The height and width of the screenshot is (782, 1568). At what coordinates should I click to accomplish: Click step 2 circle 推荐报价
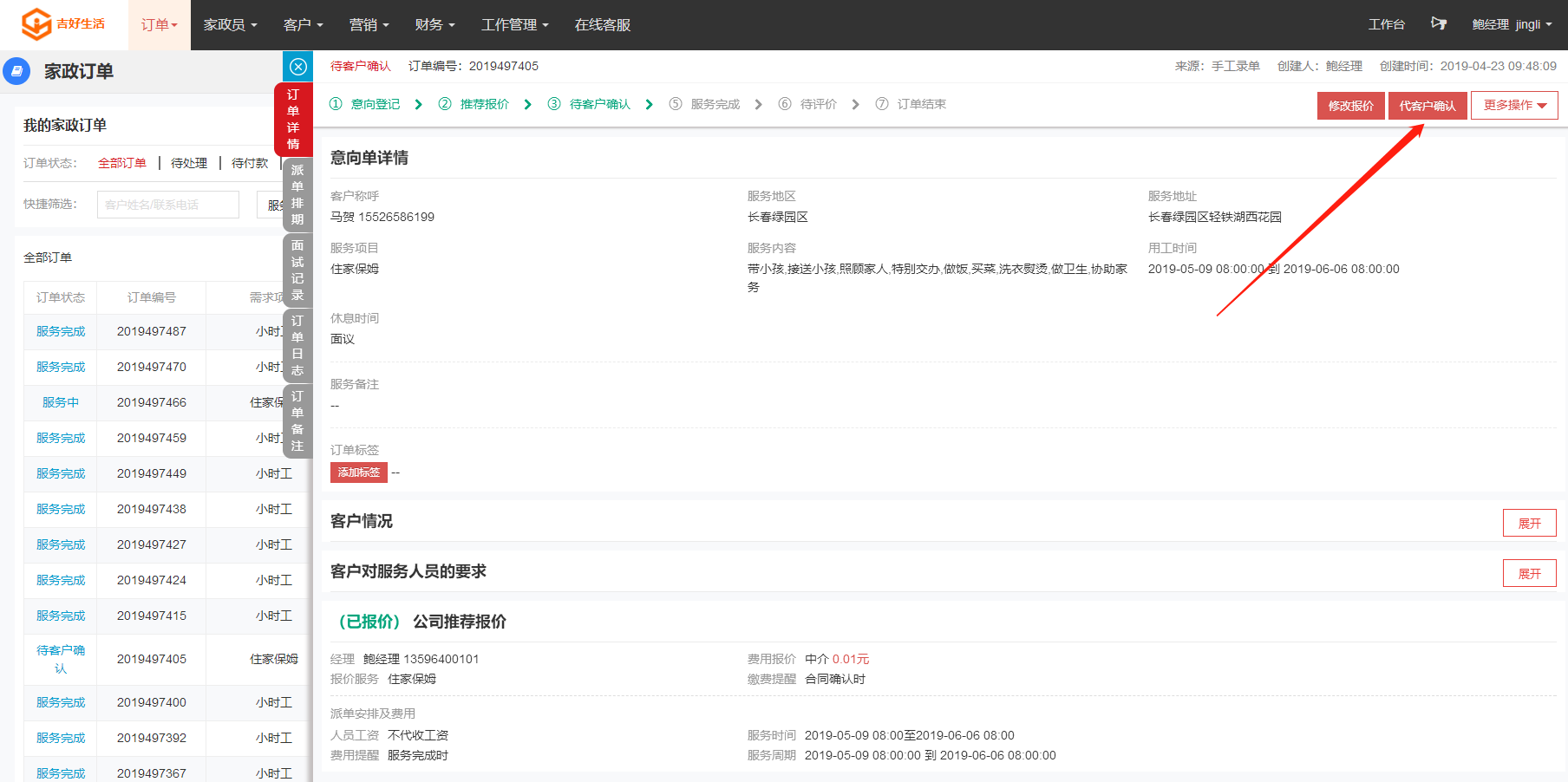tap(445, 104)
